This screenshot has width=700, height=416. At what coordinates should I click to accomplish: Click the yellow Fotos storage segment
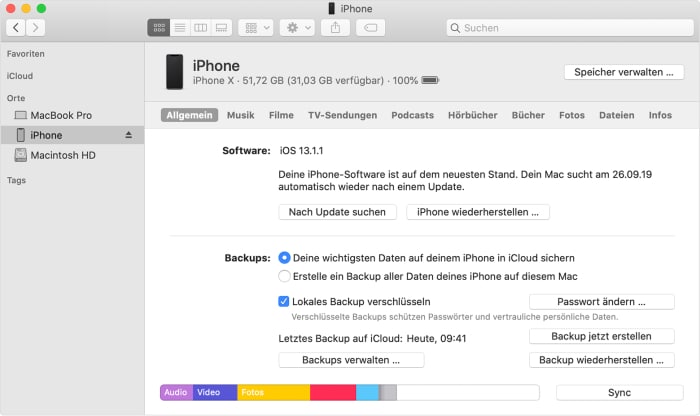pos(274,392)
